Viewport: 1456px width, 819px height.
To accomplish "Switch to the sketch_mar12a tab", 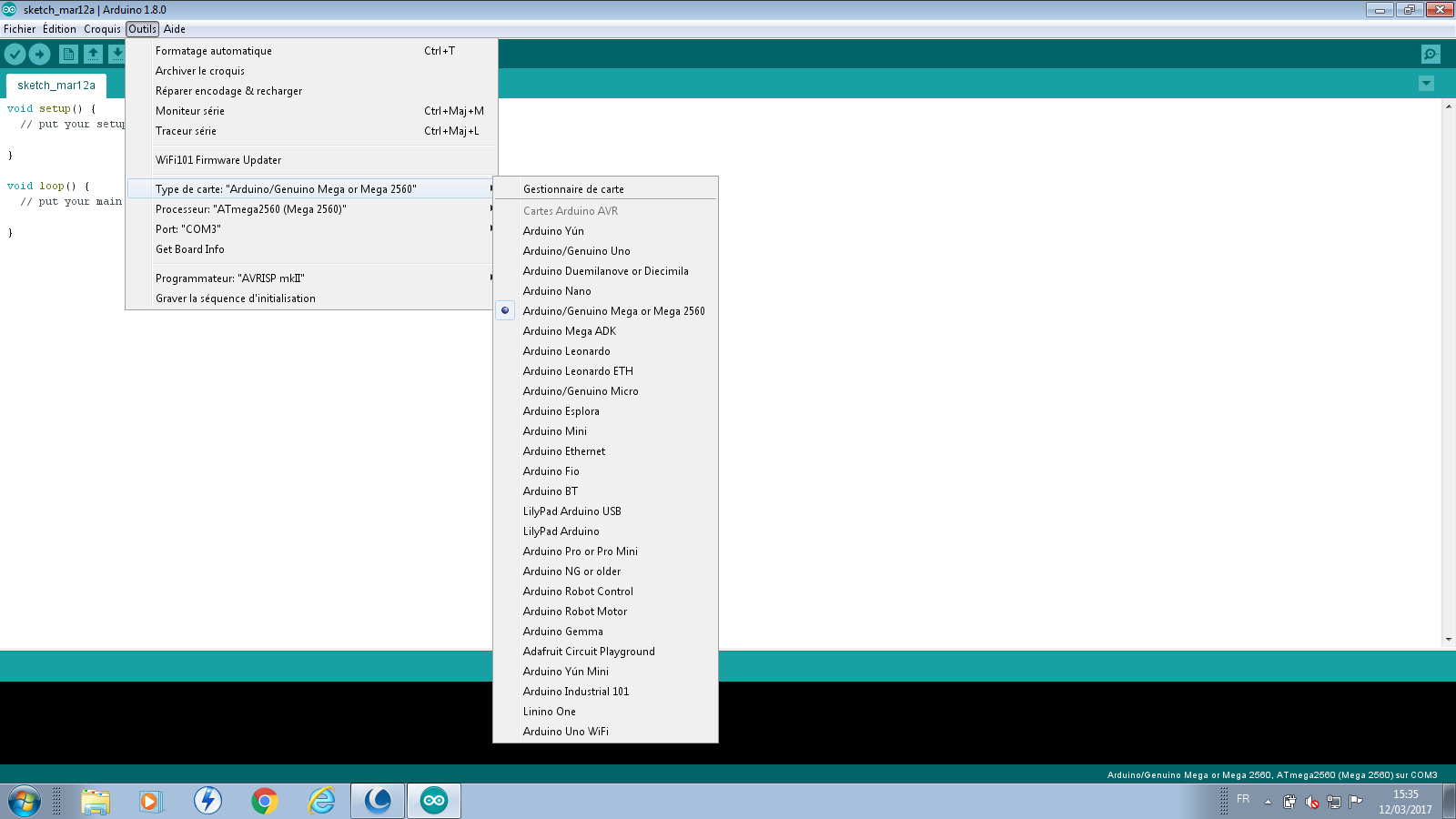I will (x=56, y=86).
